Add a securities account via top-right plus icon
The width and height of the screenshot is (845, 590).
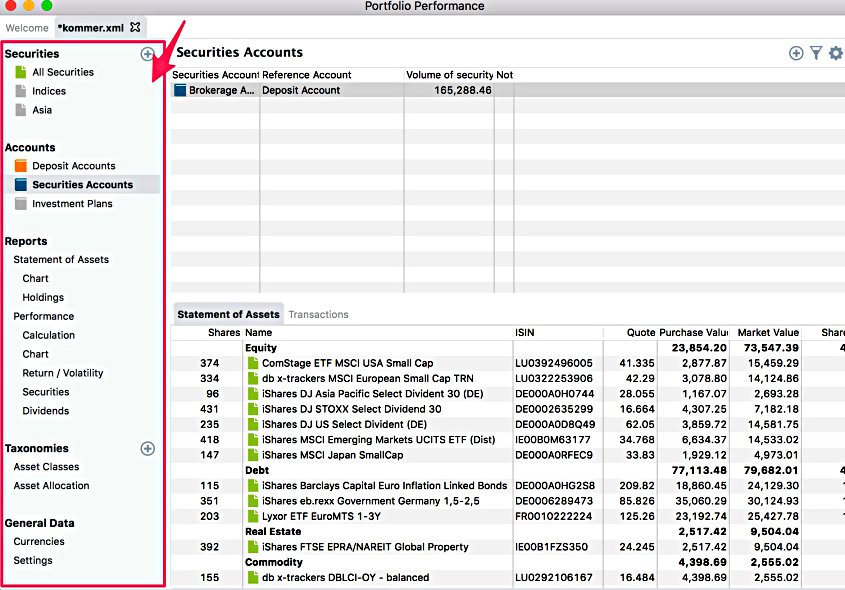796,53
